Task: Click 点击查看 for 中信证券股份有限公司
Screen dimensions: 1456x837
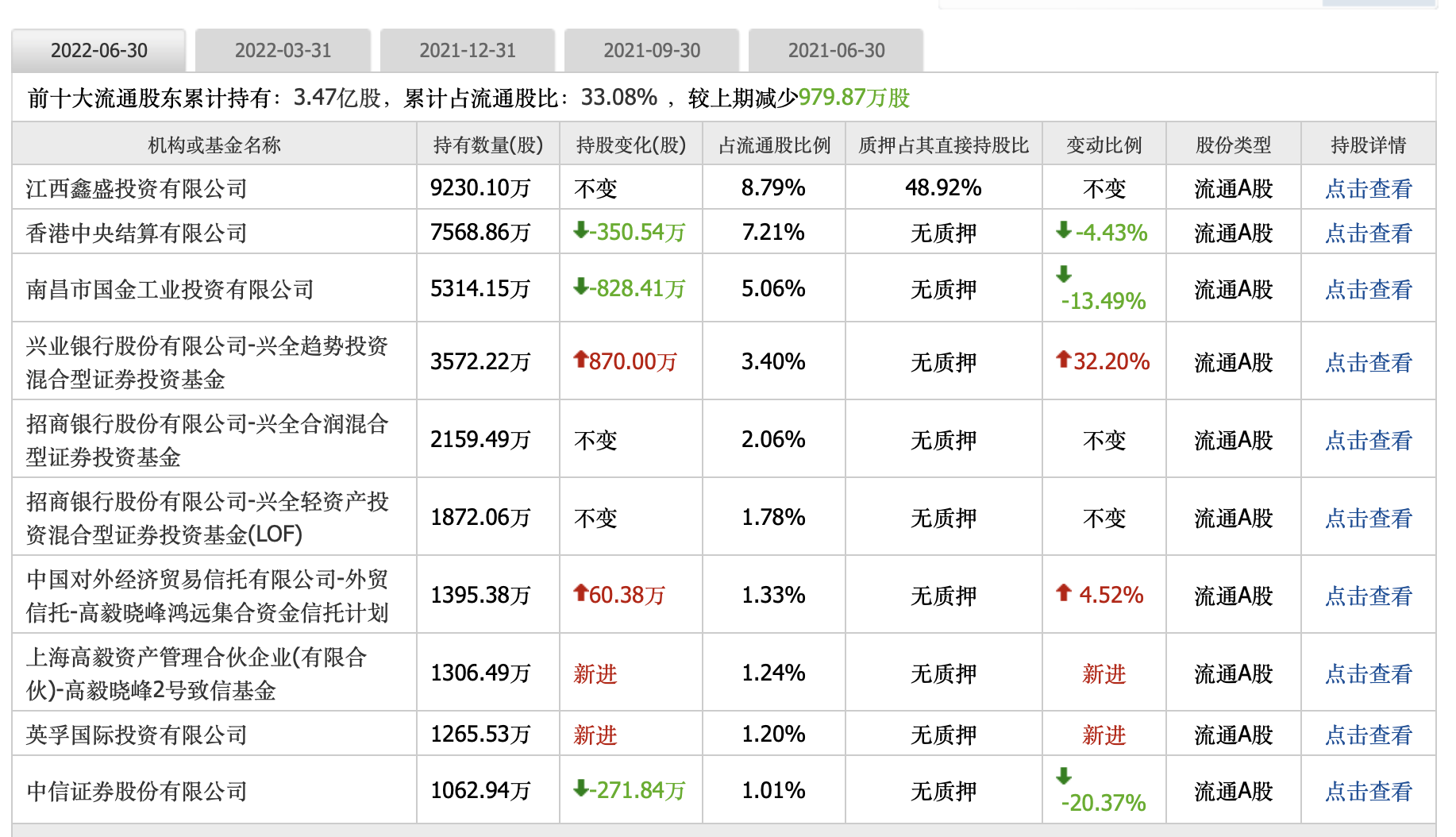Action: coord(1368,791)
